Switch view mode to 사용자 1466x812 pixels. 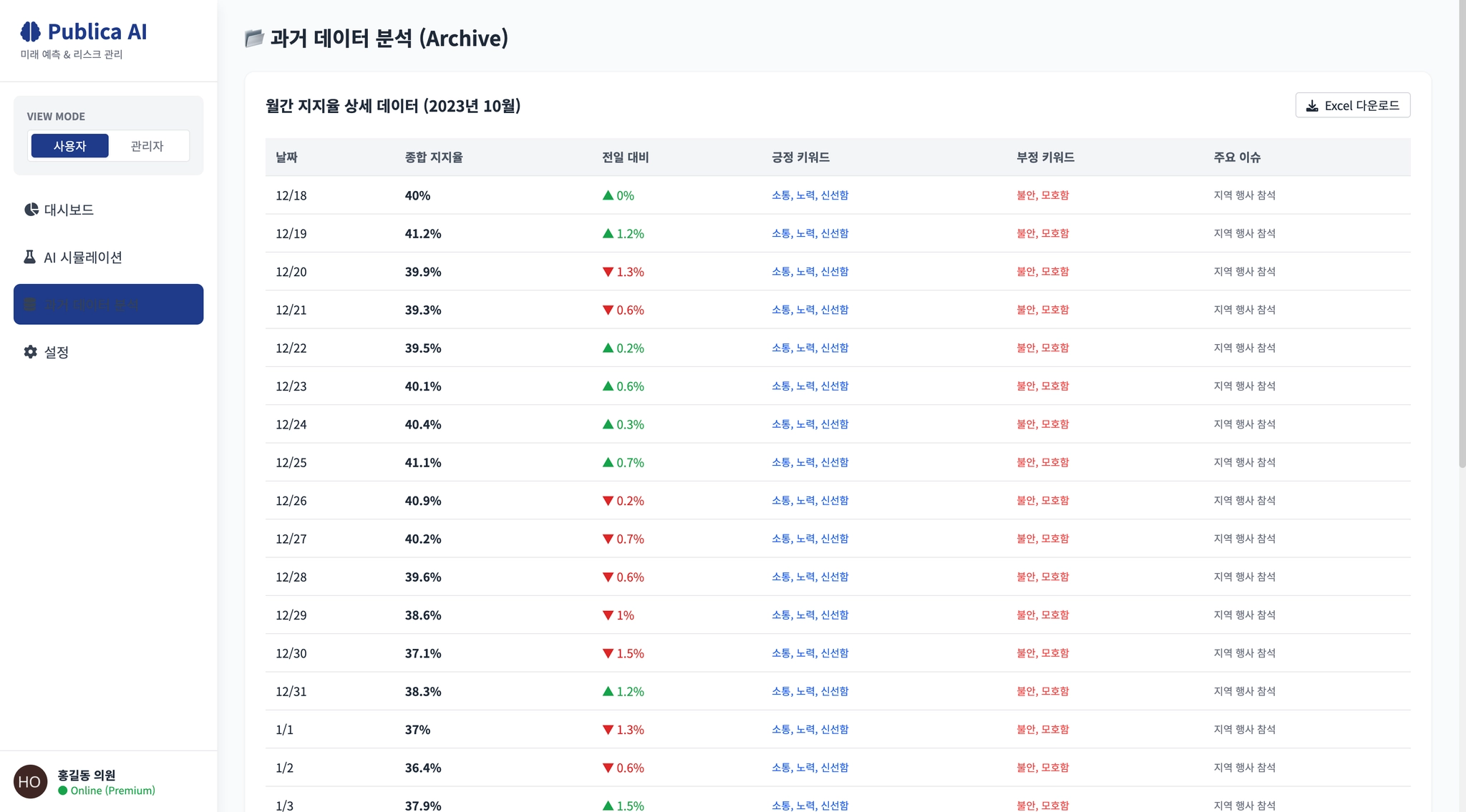pos(69,146)
